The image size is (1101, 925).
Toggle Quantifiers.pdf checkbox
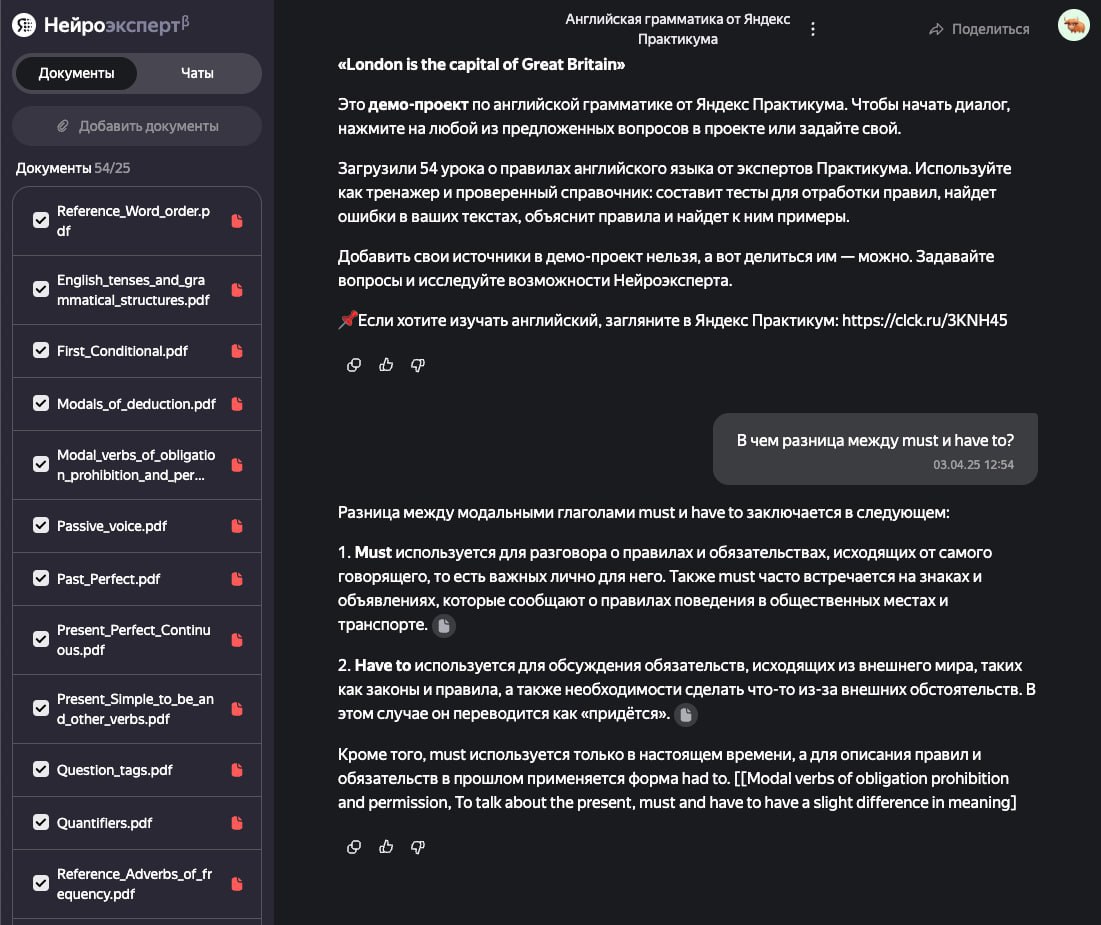click(x=41, y=822)
